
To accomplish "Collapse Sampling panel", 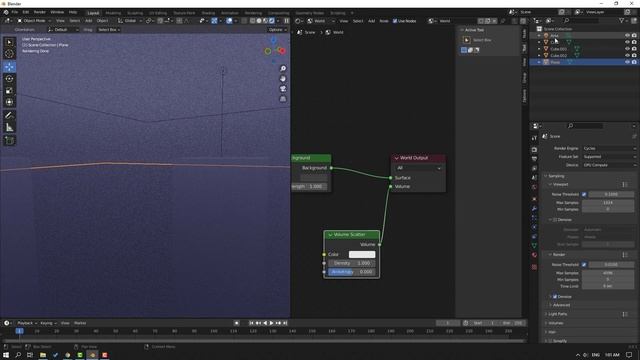I will pyautogui.click(x=556, y=176).
